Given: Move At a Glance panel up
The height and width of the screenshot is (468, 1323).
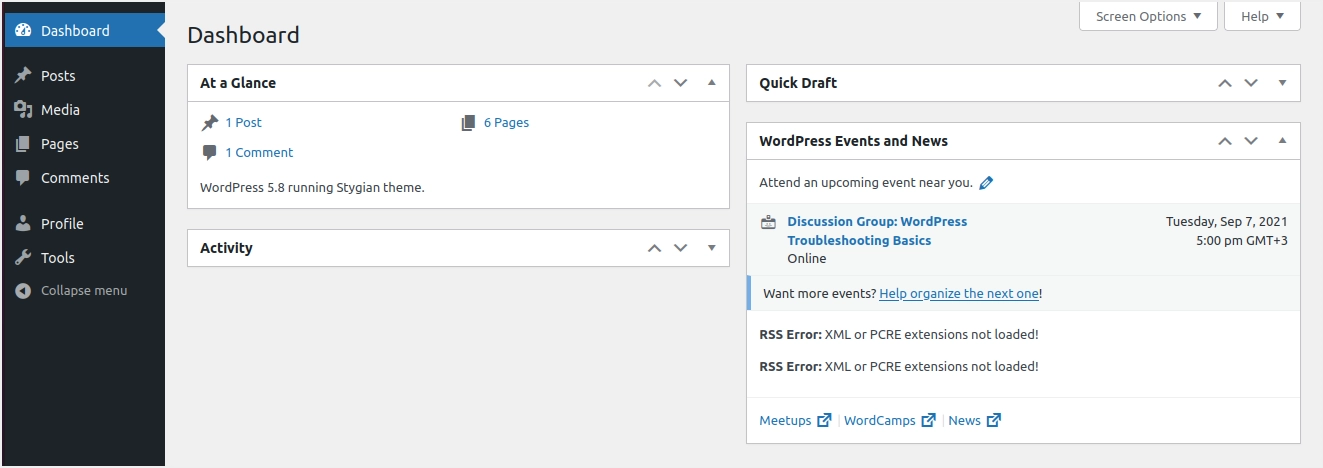Looking at the screenshot, I should (655, 83).
